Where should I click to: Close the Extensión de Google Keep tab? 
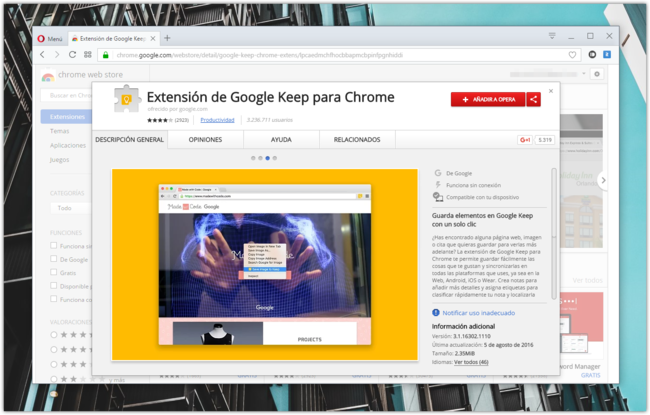pyautogui.click(x=153, y=39)
